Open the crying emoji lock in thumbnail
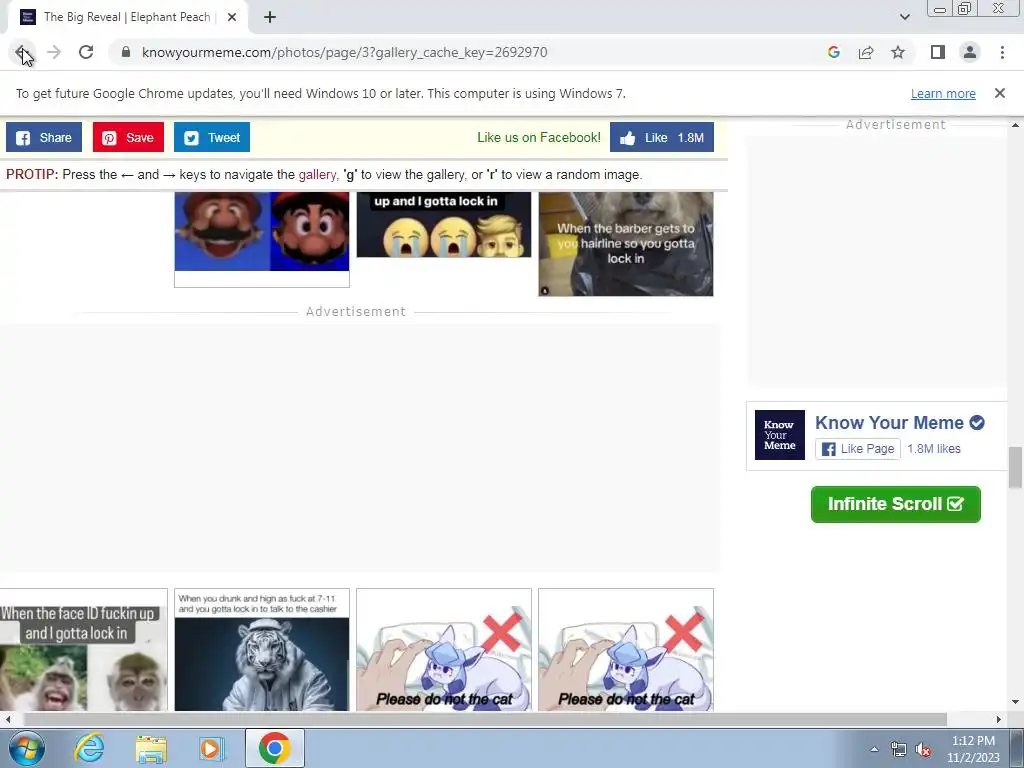Image resolution: width=1024 pixels, height=768 pixels. click(x=444, y=224)
